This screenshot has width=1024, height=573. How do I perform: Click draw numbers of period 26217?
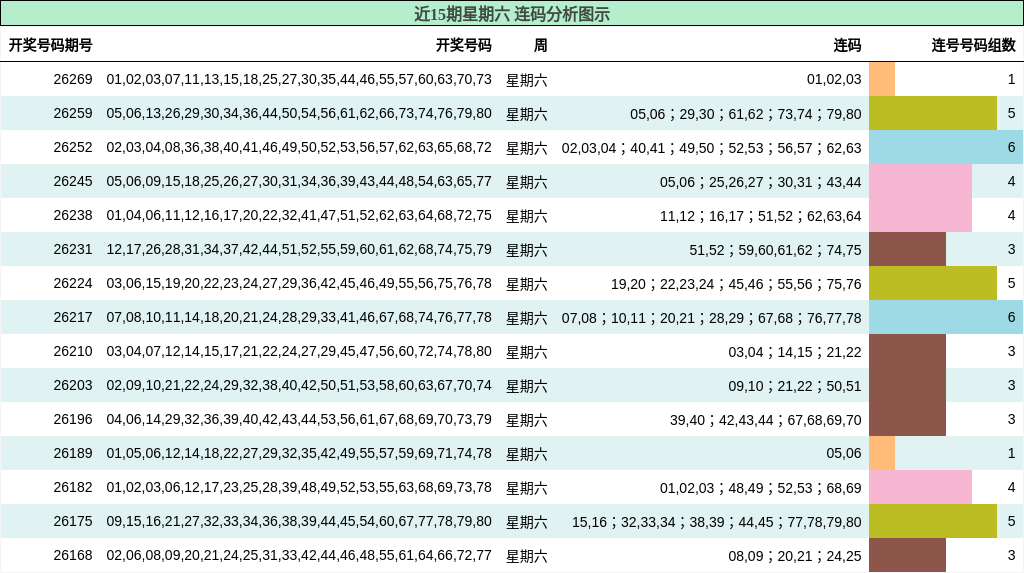299,317
